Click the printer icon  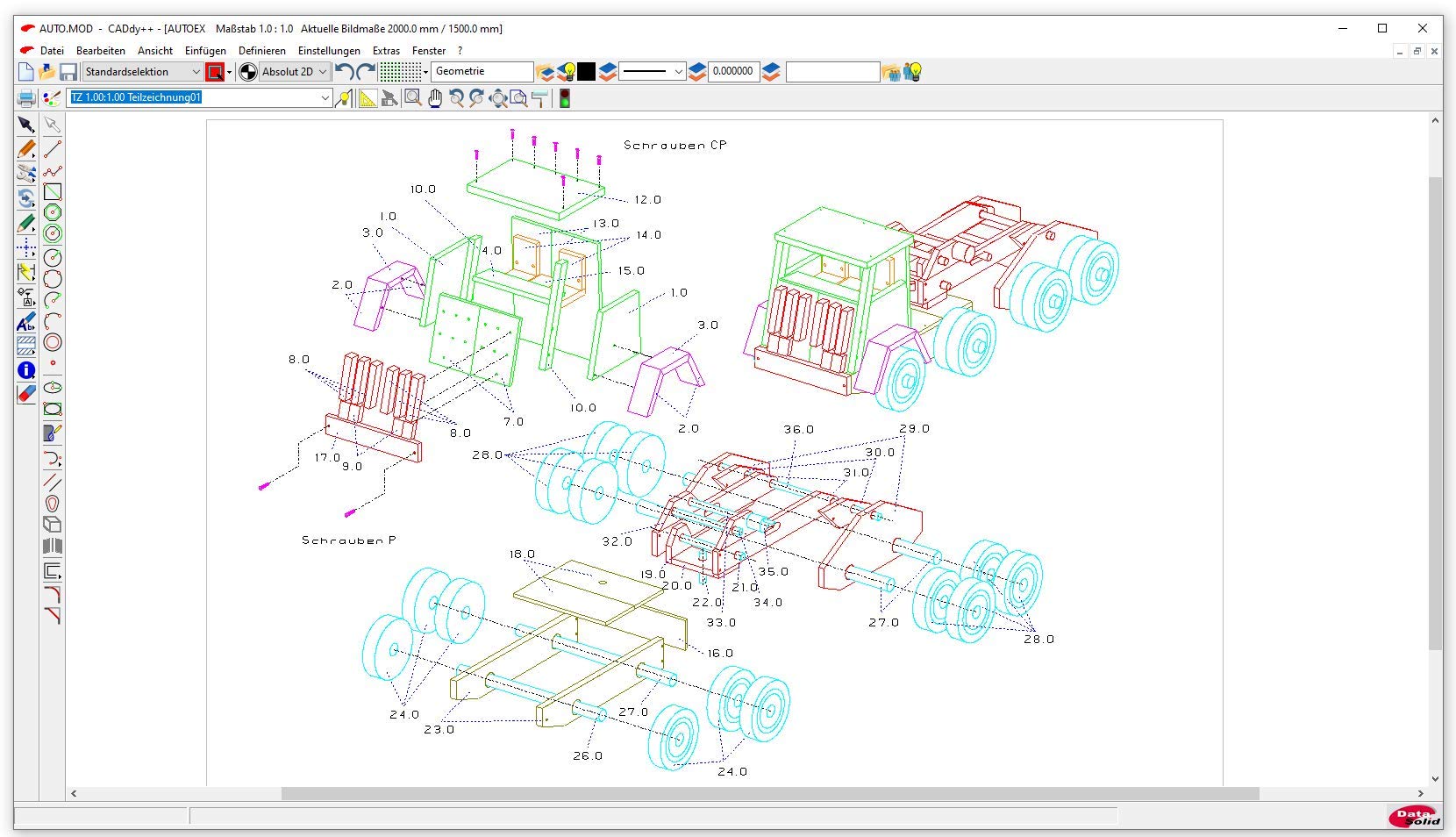pos(26,98)
